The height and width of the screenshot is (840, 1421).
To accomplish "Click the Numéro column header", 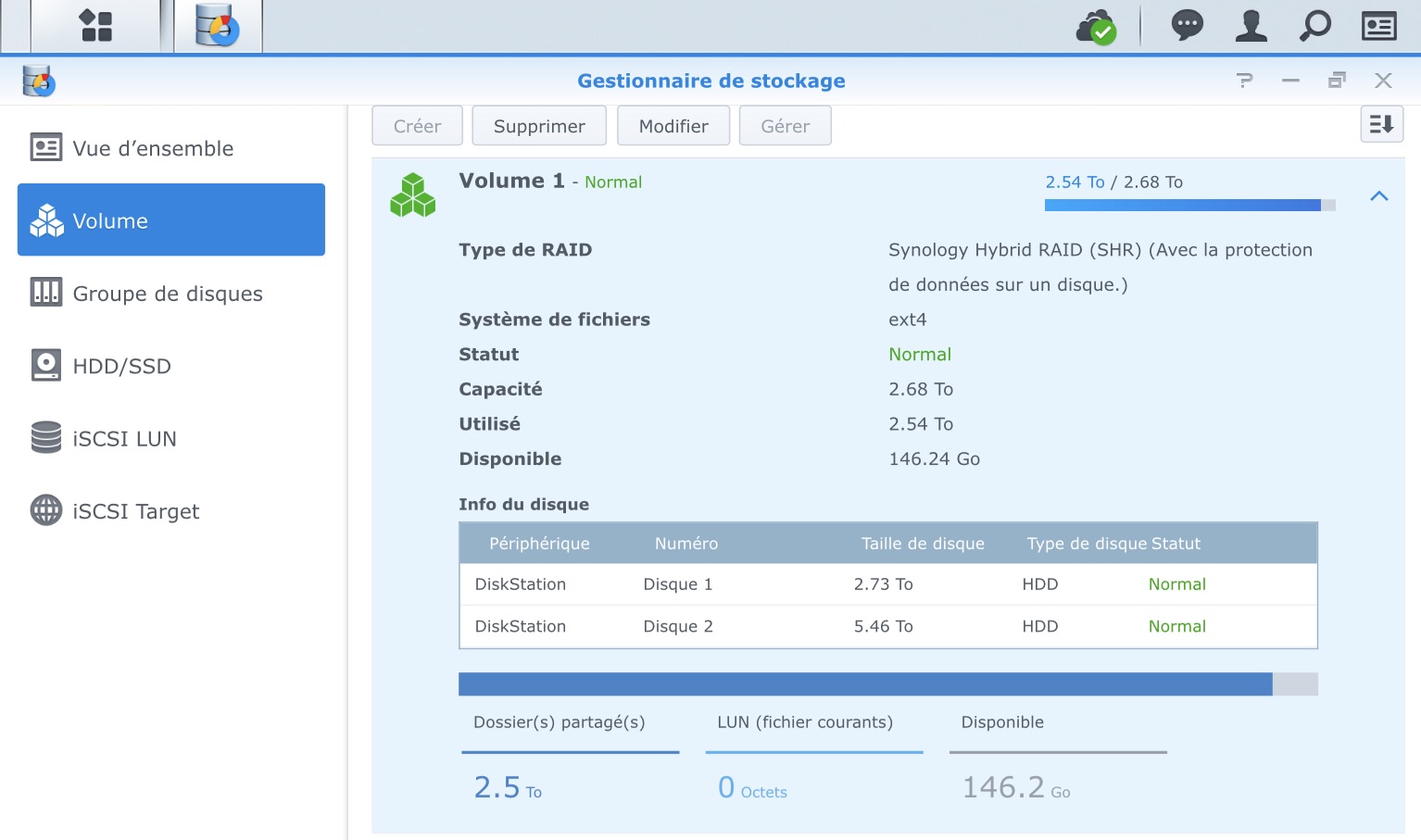I will [x=686, y=544].
